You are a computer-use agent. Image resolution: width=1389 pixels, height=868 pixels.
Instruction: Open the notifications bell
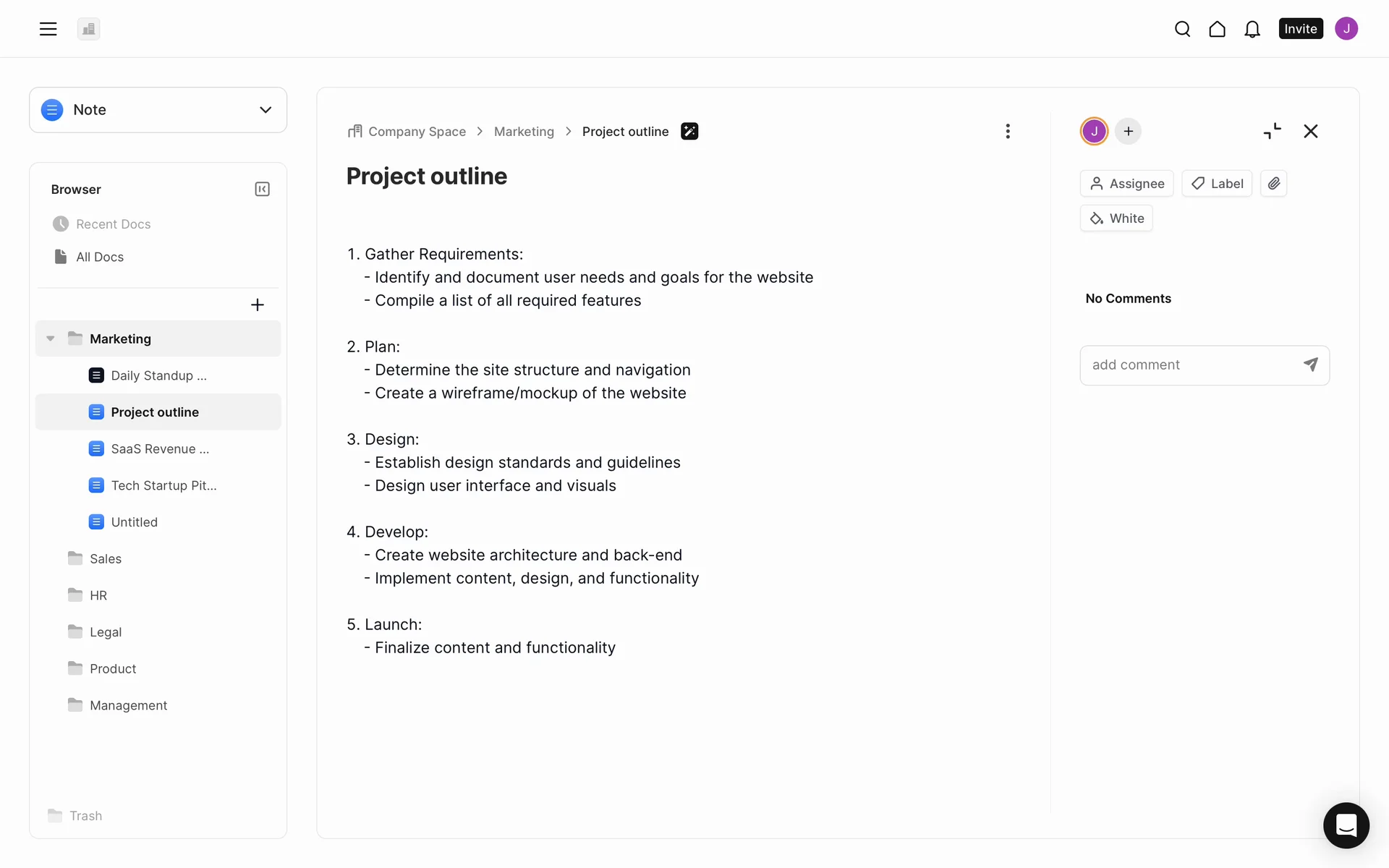[1252, 29]
